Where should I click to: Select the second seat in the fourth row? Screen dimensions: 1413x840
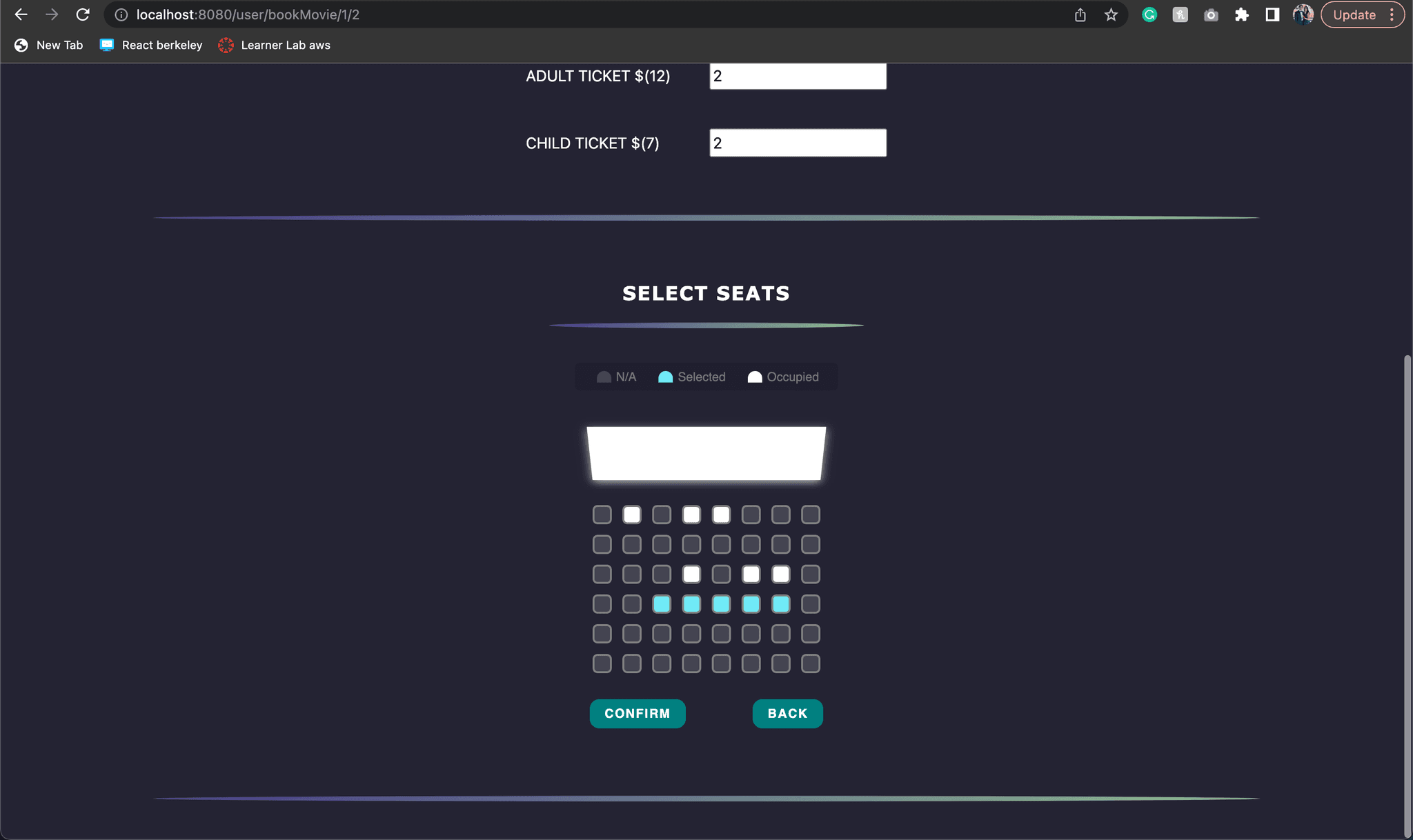[x=632, y=604]
